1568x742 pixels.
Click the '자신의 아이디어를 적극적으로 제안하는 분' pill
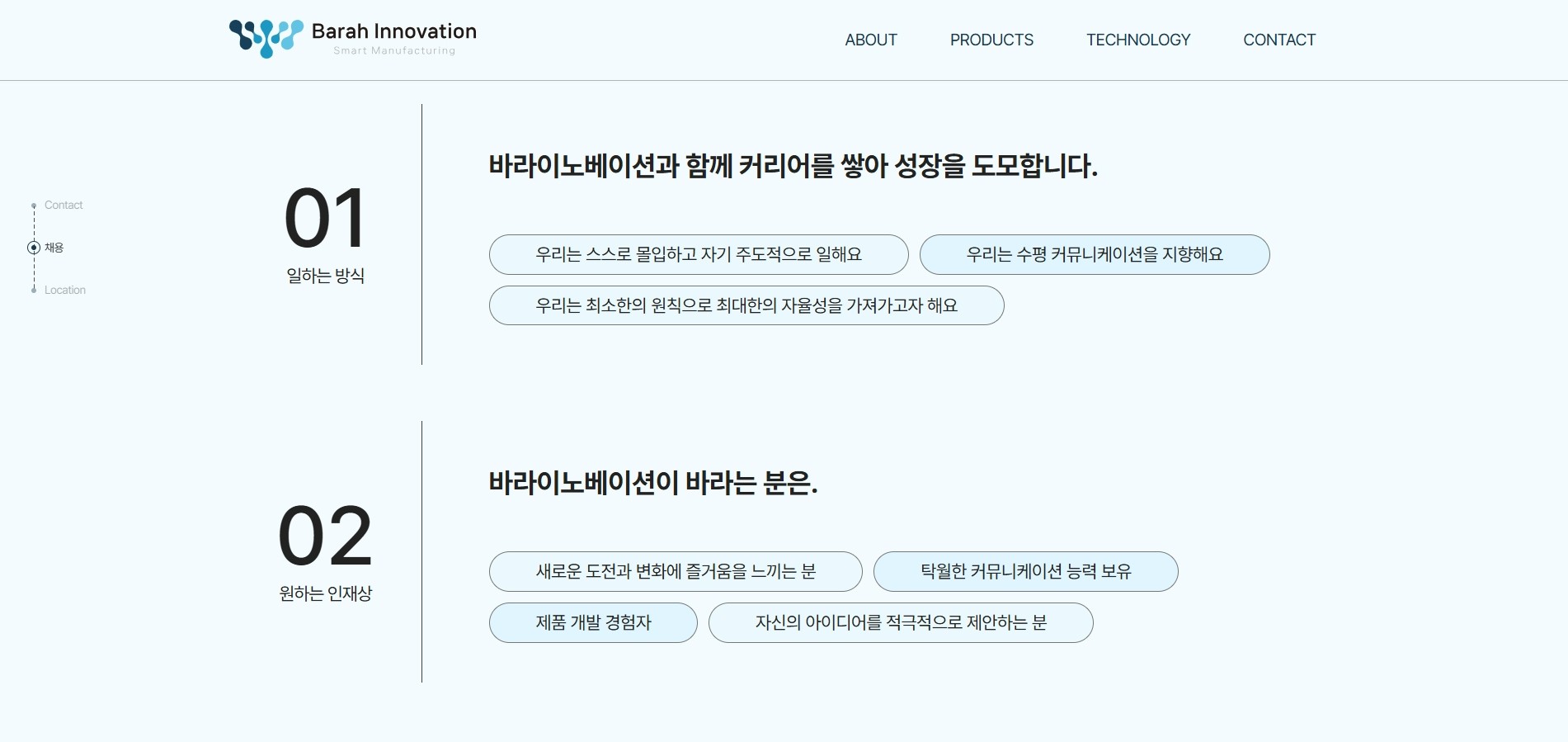901,623
